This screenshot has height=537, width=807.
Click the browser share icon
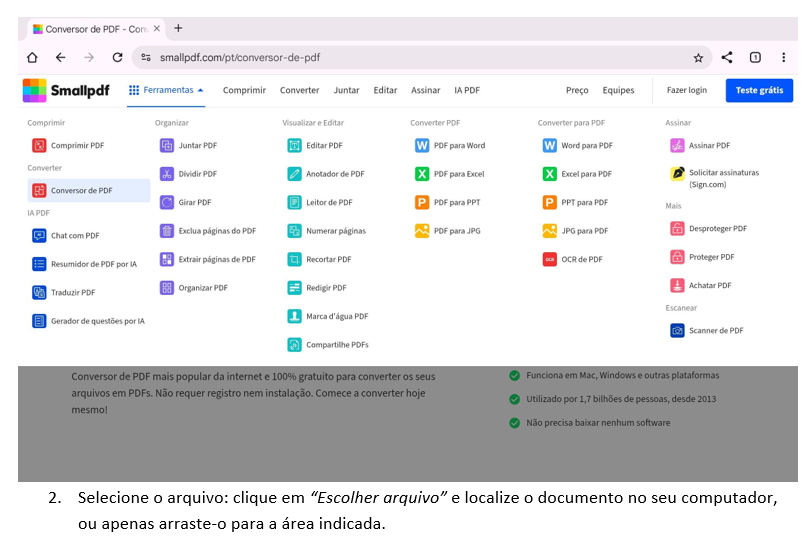pyautogui.click(x=727, y=58)
